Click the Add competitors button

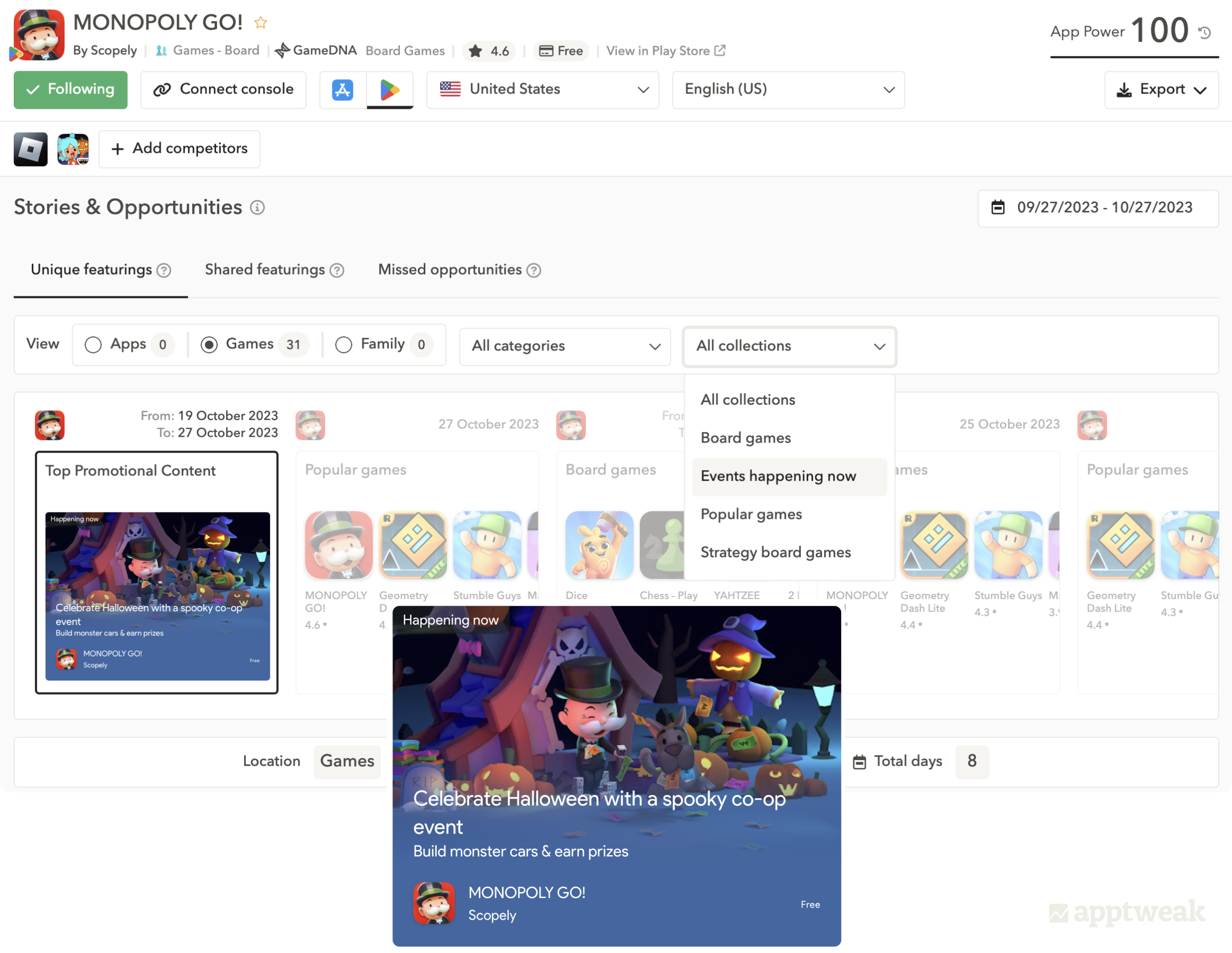[180, 149]
